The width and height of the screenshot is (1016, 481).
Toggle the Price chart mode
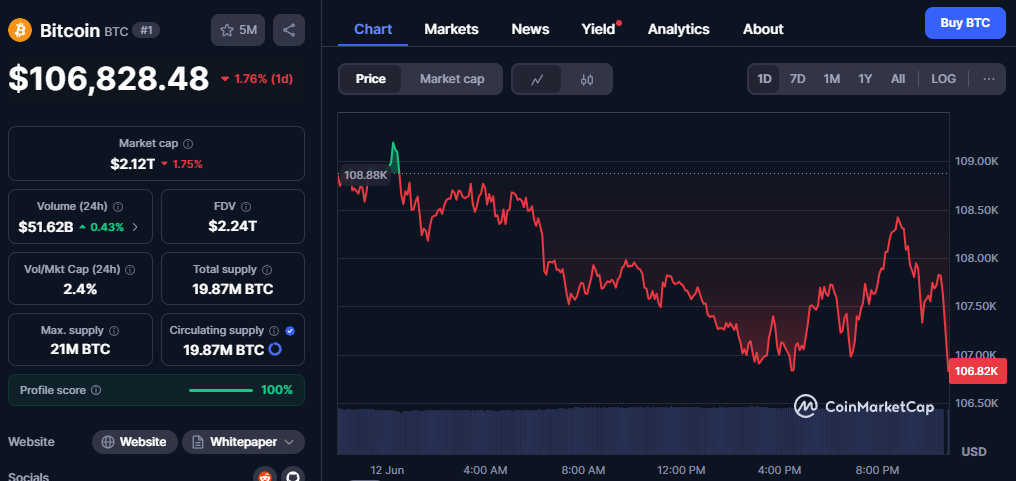[371, 79]
